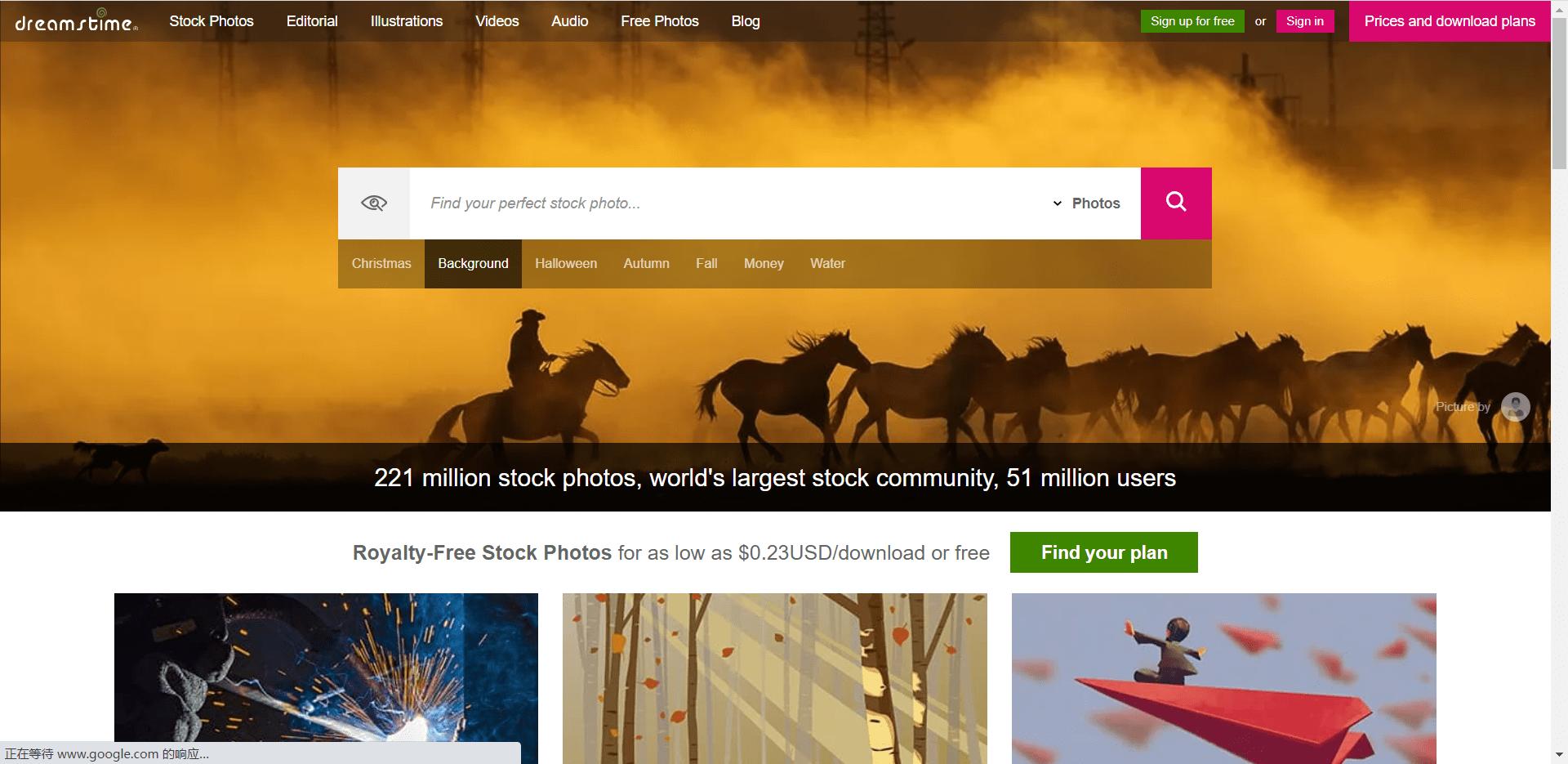Click the Dreamstime logo
Screen dimensions: 1568x764
pos(76,20)
